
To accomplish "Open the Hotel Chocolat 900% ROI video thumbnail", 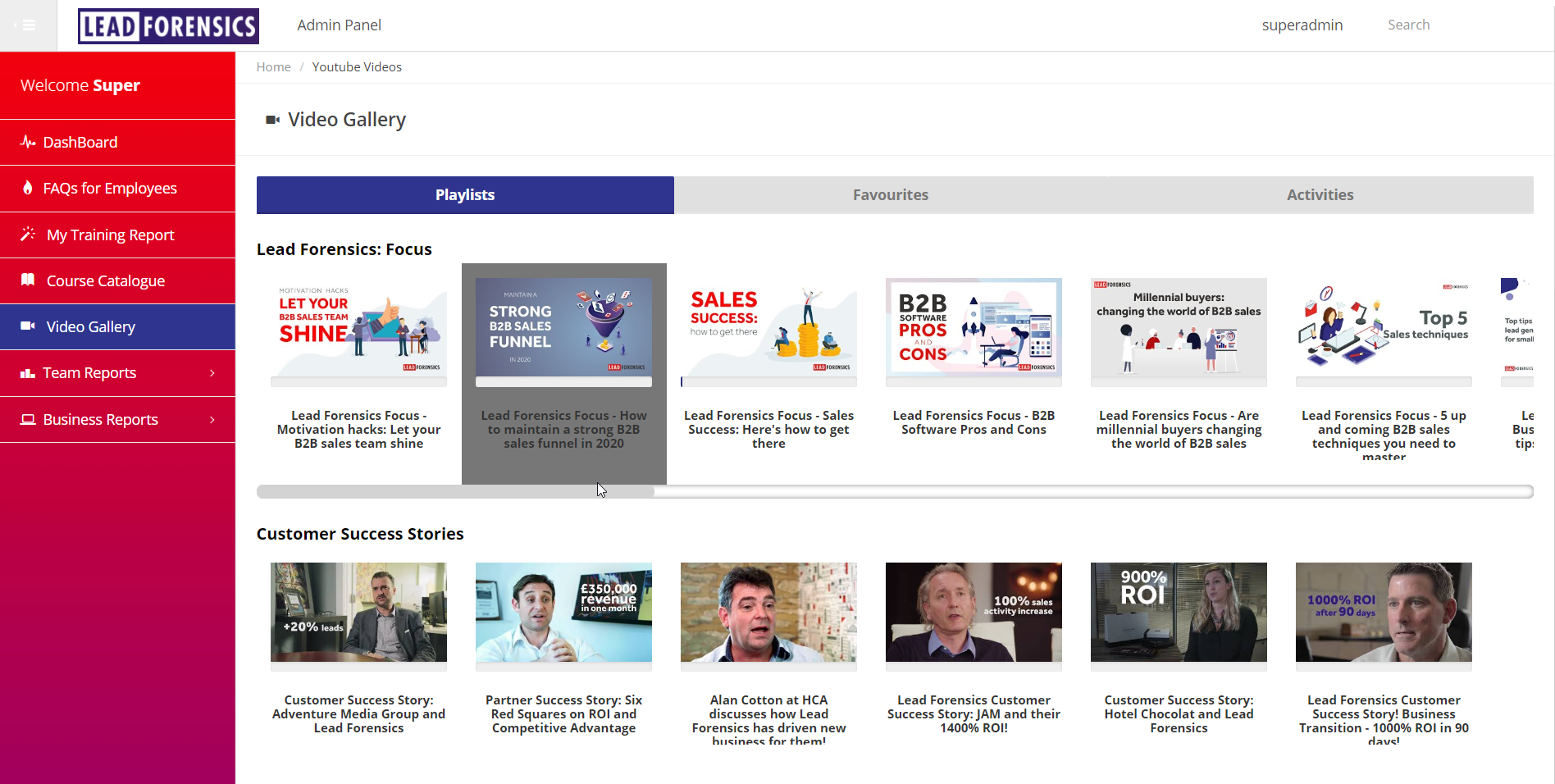I will click(1179, 612).
